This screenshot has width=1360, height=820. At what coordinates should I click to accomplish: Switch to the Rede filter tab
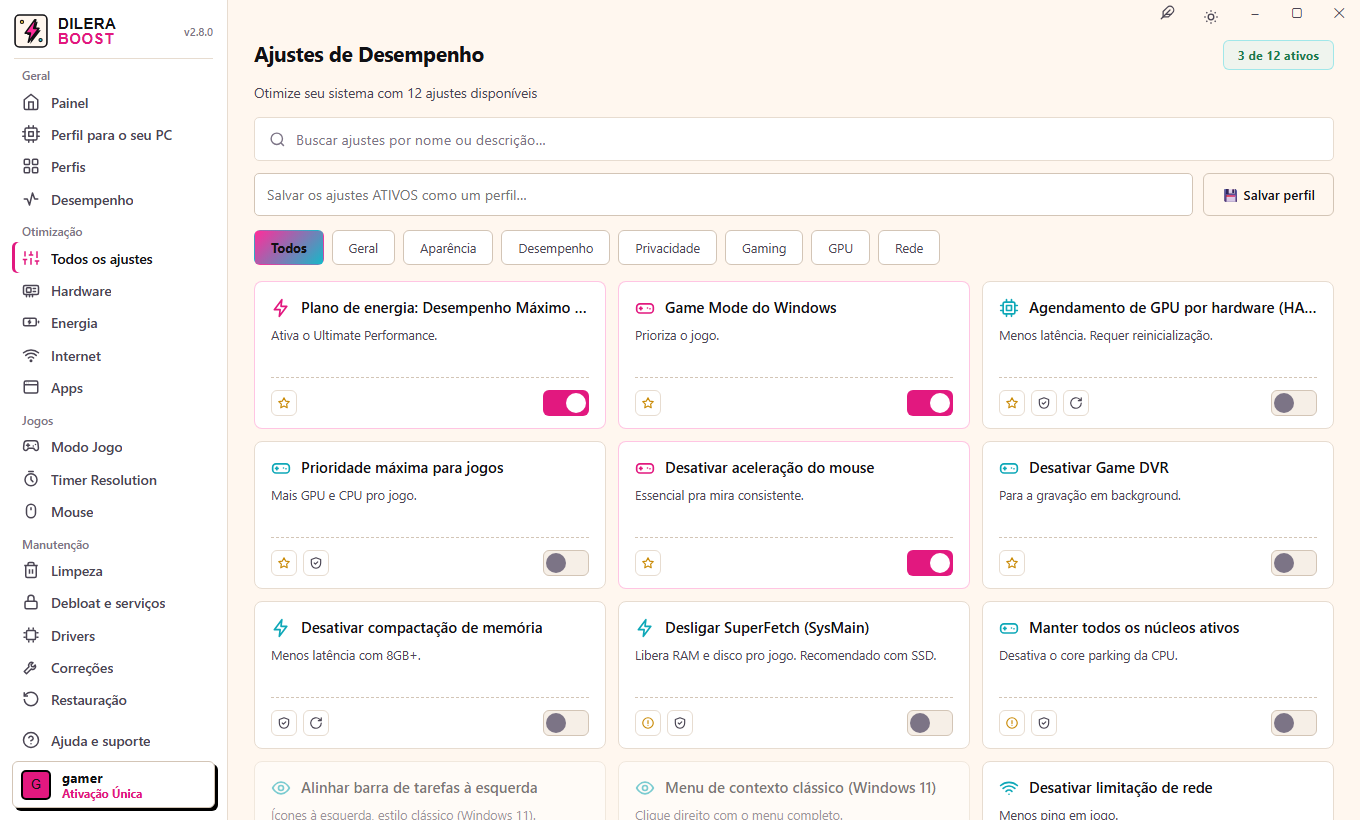909,248
